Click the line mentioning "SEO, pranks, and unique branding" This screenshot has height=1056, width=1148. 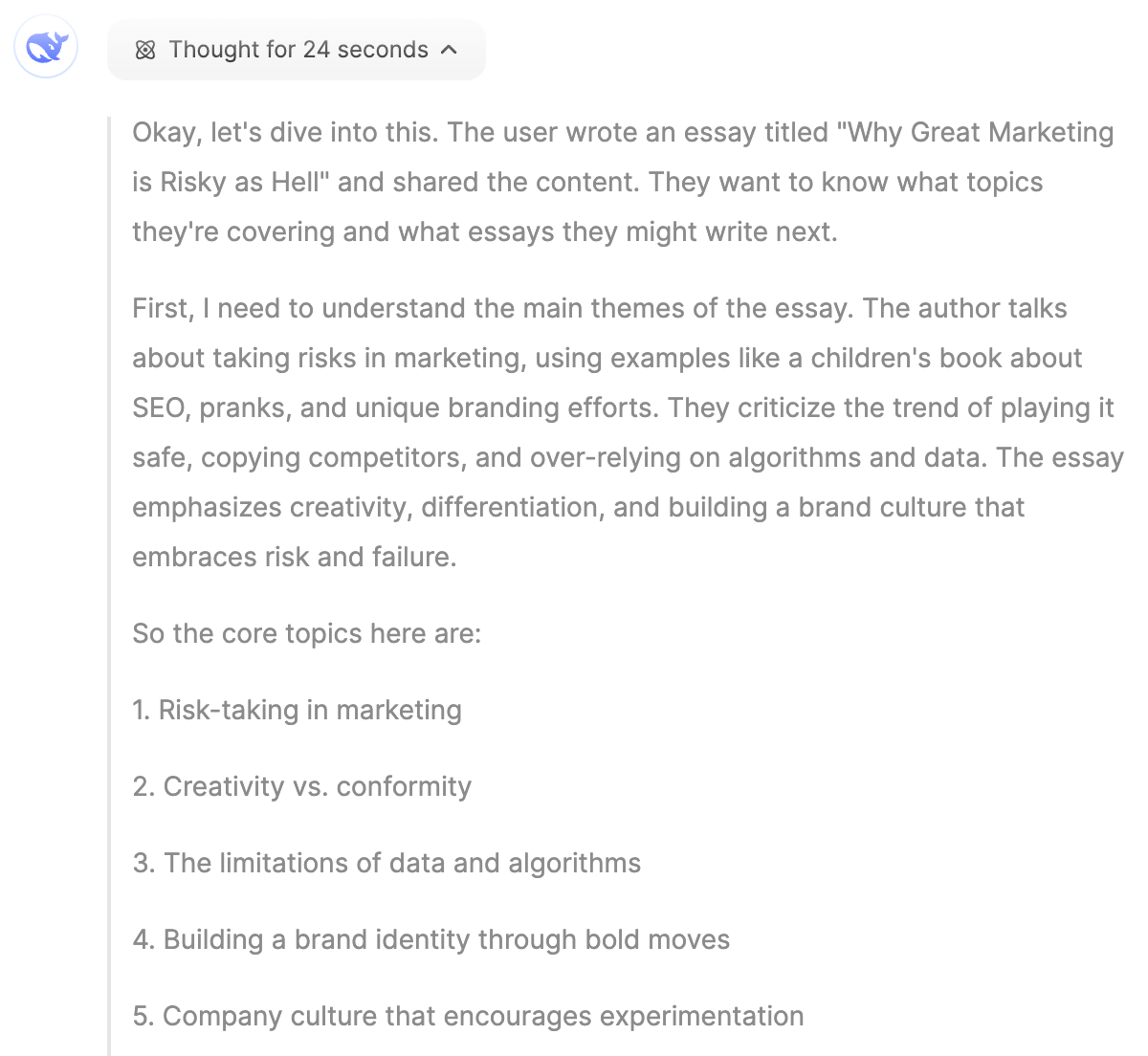622,407
